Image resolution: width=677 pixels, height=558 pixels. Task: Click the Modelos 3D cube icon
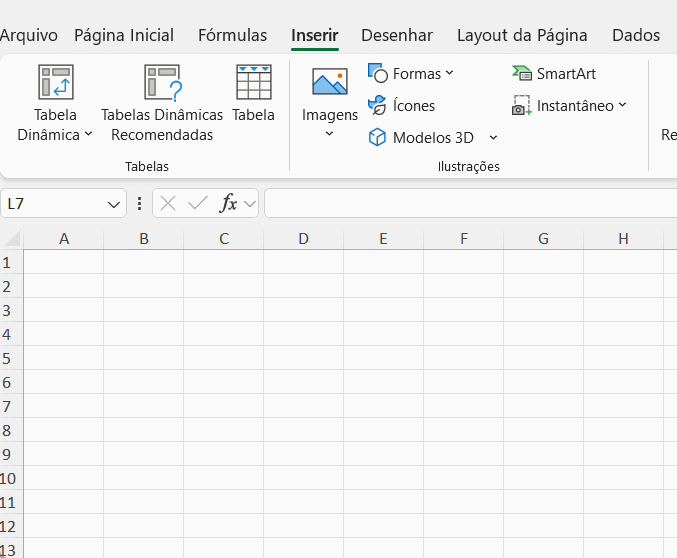pyautogui.click(x=378, y=137)
